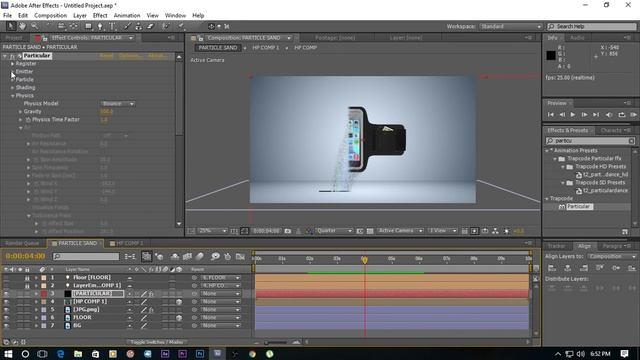Toggle Physics Time Factor stopwatch
Viewport: 640px width, 360px height.
click(x=28, y=120)
